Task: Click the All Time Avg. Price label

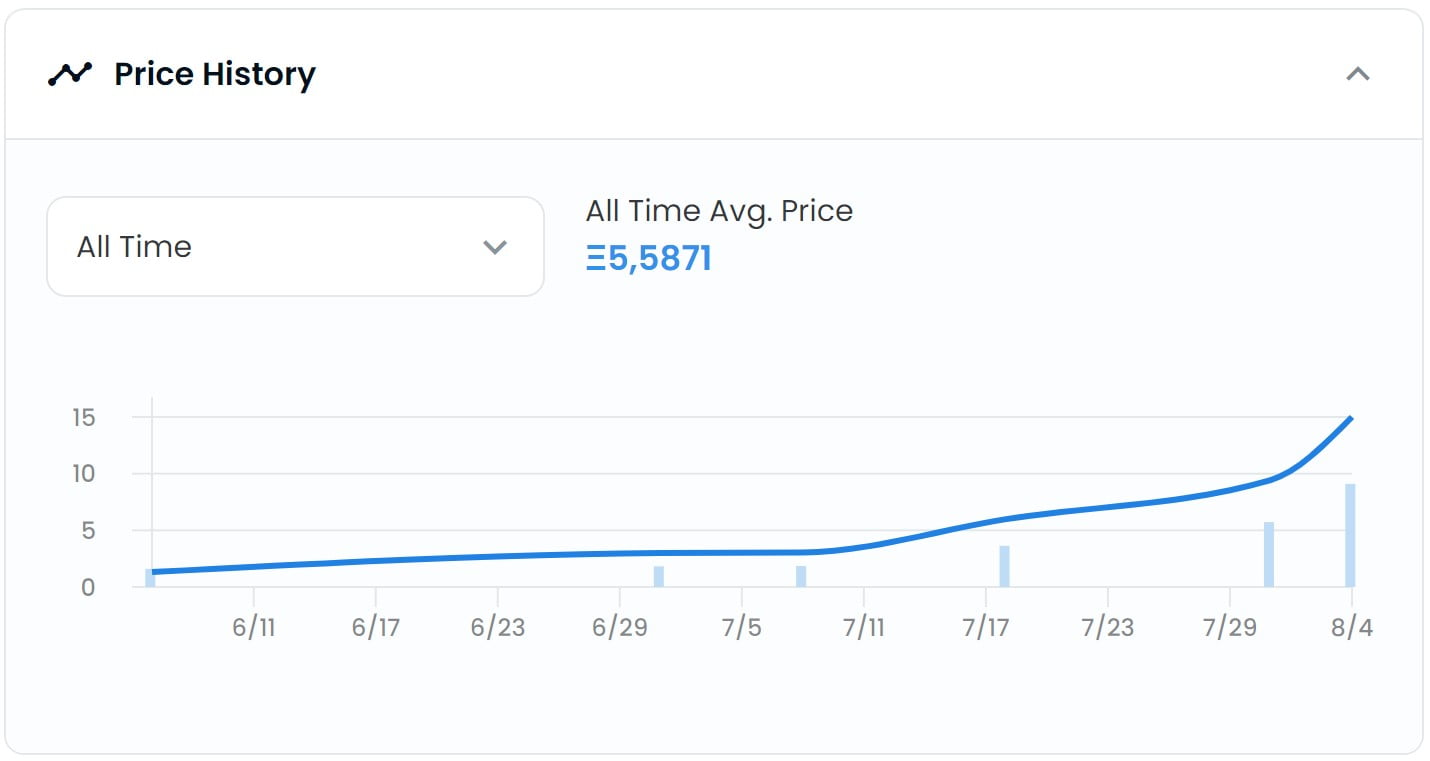Action: click(x=719, y=211)
